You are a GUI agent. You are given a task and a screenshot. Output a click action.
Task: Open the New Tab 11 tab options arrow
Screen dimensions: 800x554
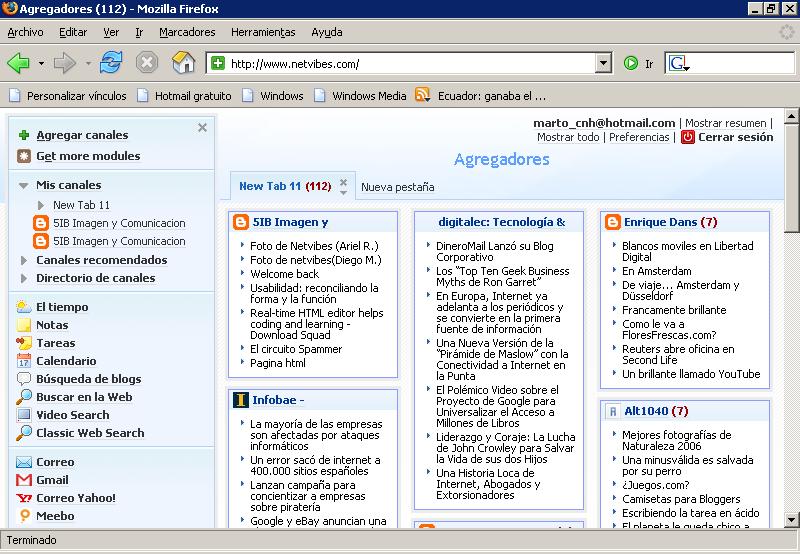pos(343,192)
